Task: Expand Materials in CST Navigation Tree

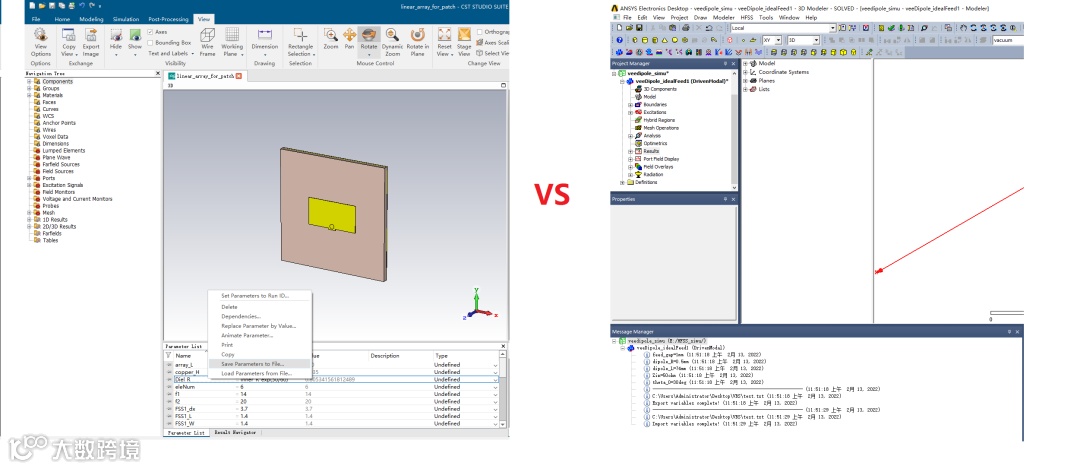Action: click(30, 95)
